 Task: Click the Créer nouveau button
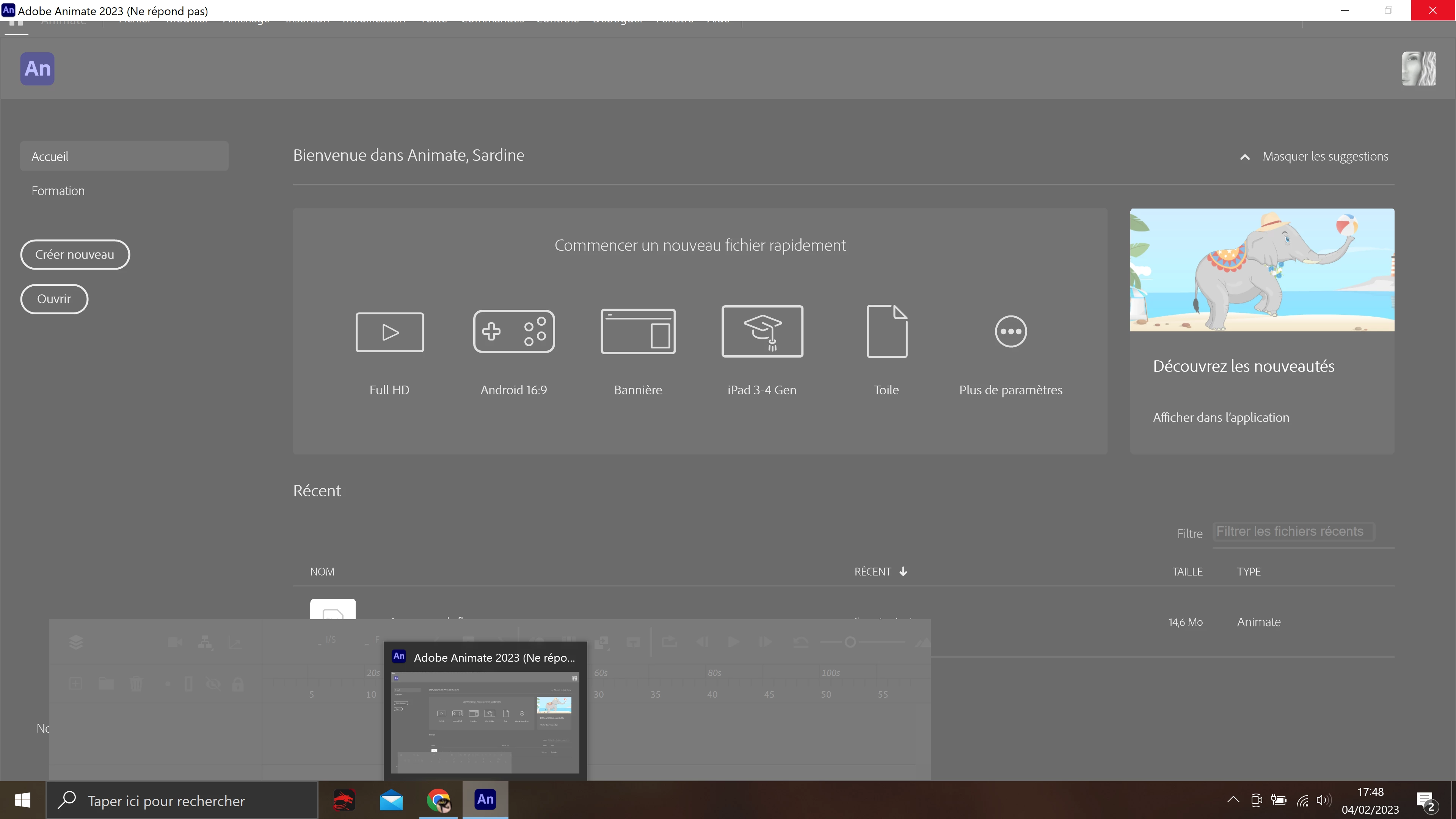(x=75, y=255)
